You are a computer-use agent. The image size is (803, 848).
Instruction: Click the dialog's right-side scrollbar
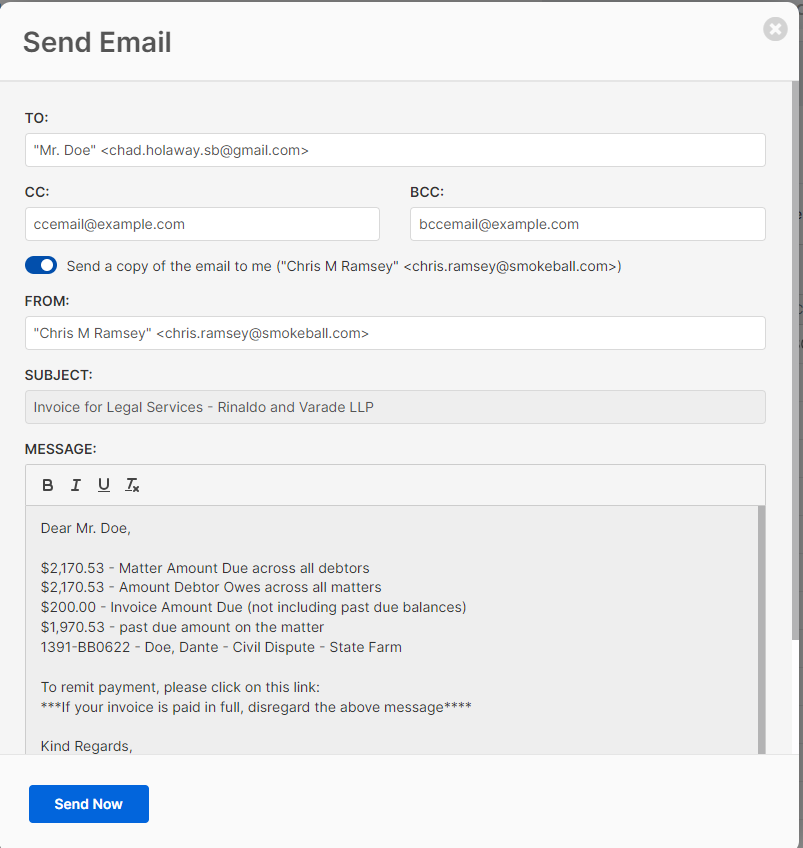tap(795, 361)
